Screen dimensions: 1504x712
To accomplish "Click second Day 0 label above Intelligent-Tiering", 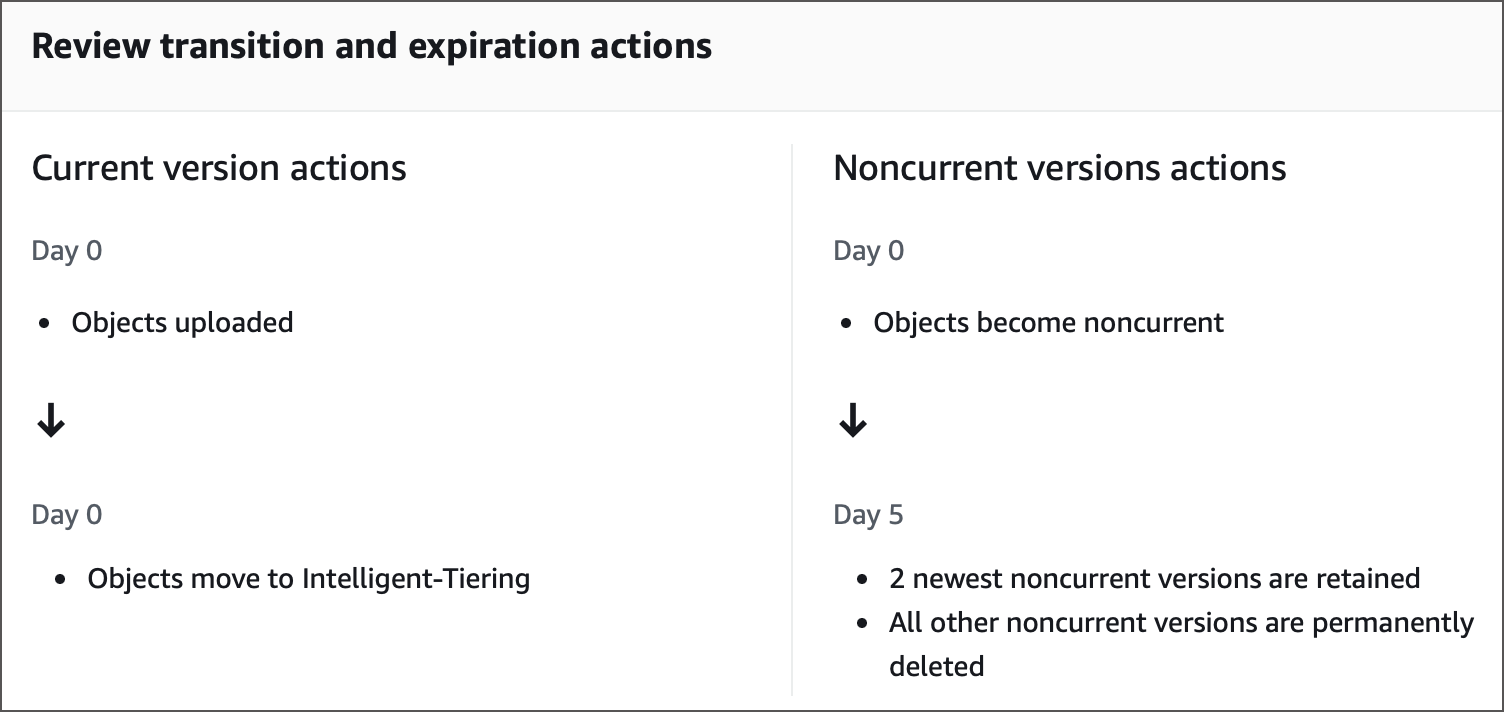I will coord(67,515).
